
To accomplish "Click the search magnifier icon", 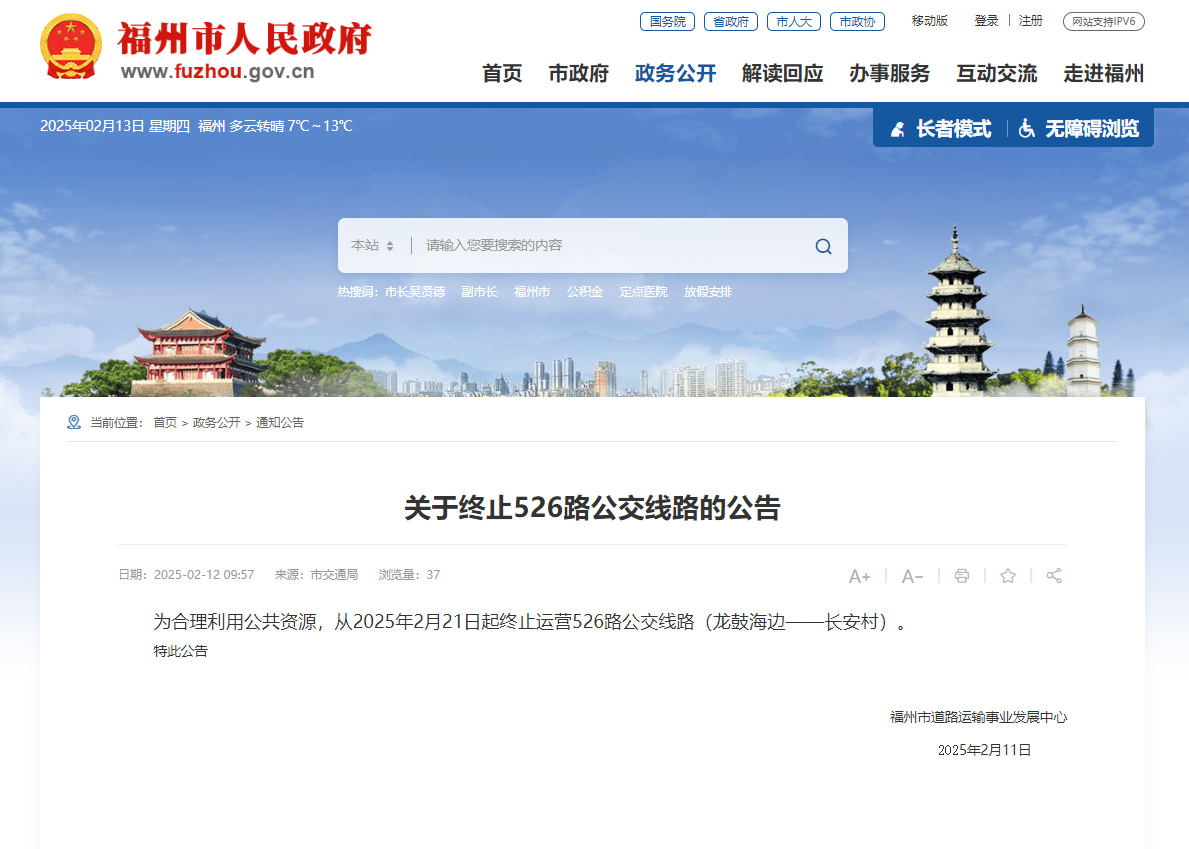I will point(823,246).
